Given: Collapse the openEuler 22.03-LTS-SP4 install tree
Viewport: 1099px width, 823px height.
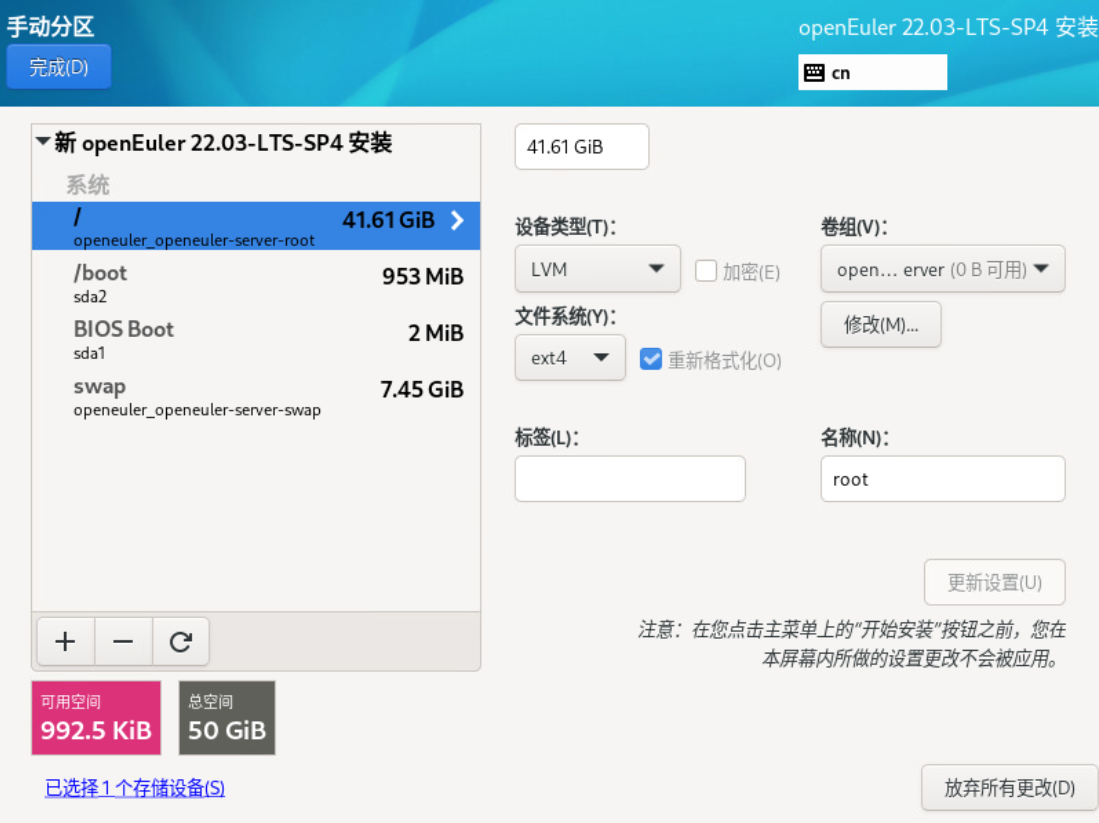Looking at the screenshot, I should (x=42, y=142).
